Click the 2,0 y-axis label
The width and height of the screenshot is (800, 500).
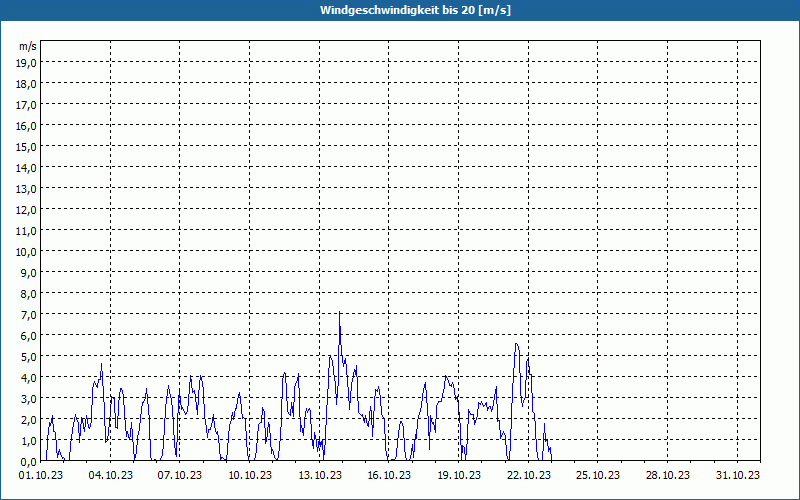[x=28, y=420]
